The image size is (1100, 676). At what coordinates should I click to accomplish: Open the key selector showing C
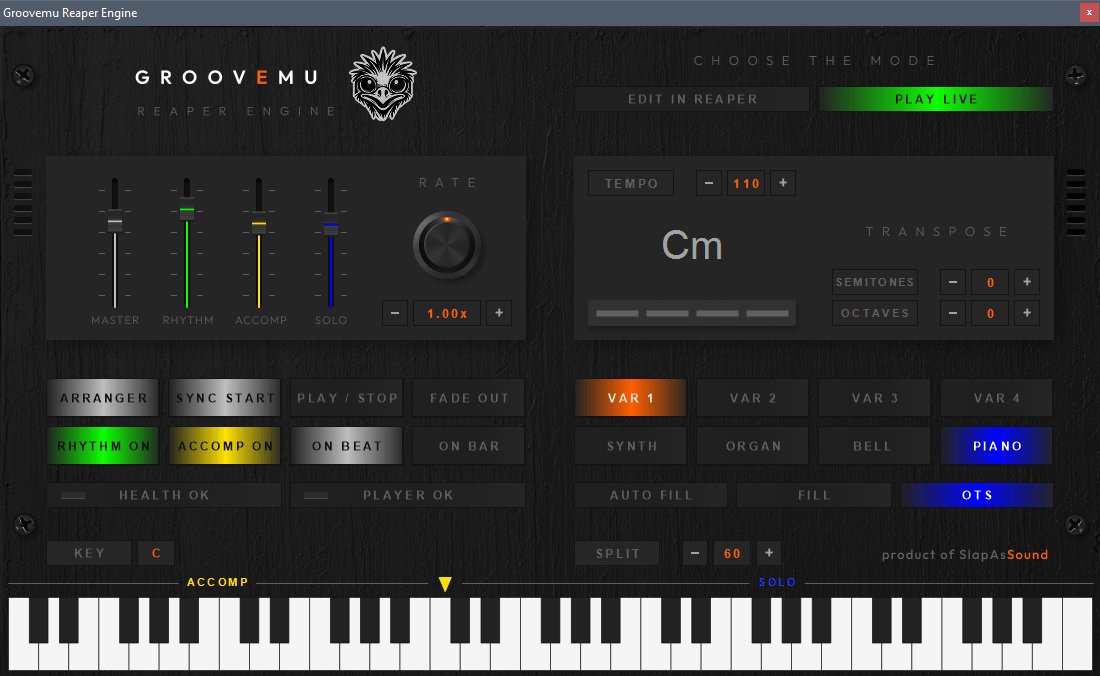(156, 553)
